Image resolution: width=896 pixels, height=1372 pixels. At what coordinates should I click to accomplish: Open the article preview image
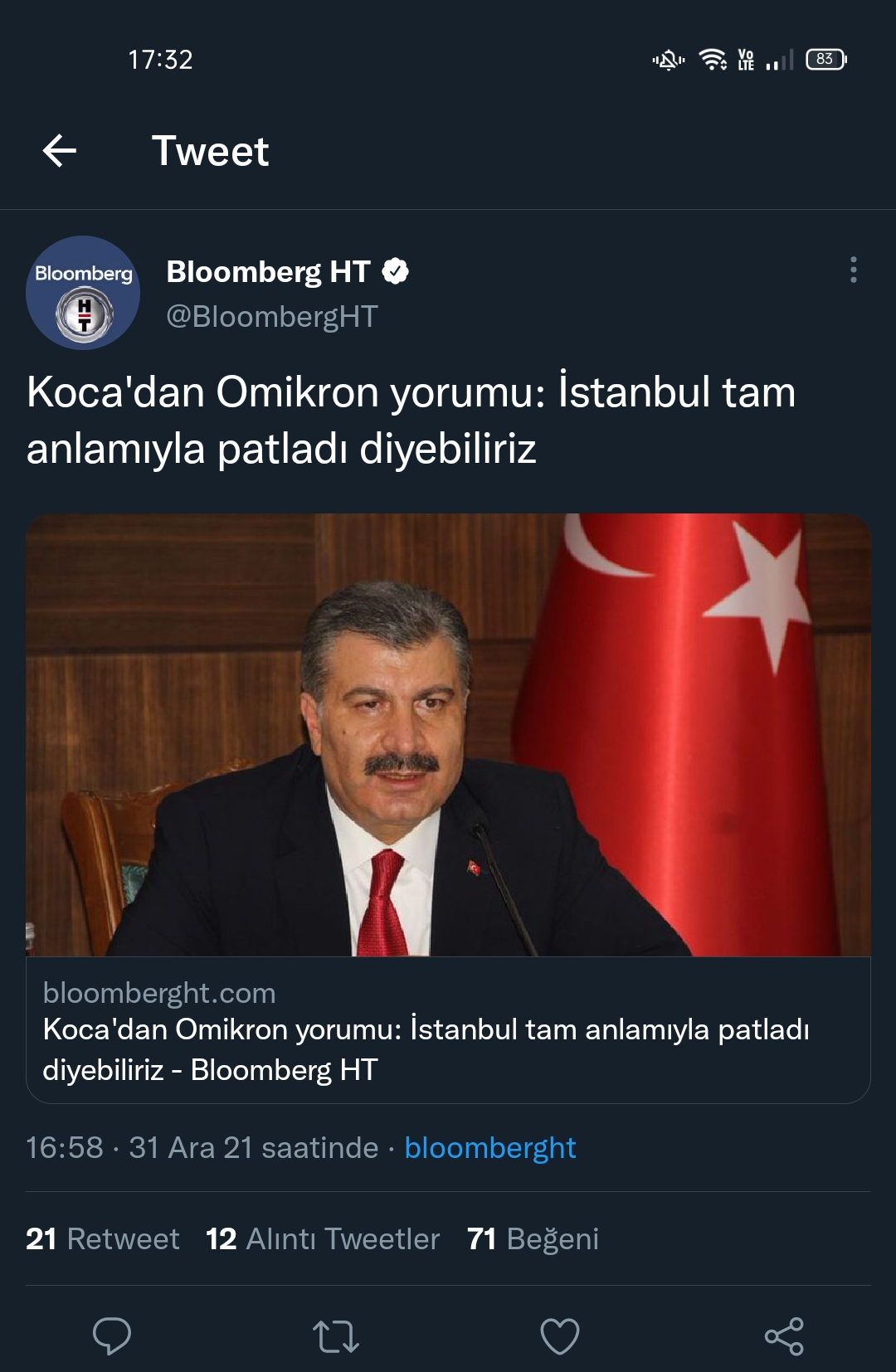pyautogui.click(x=448, y=735)
